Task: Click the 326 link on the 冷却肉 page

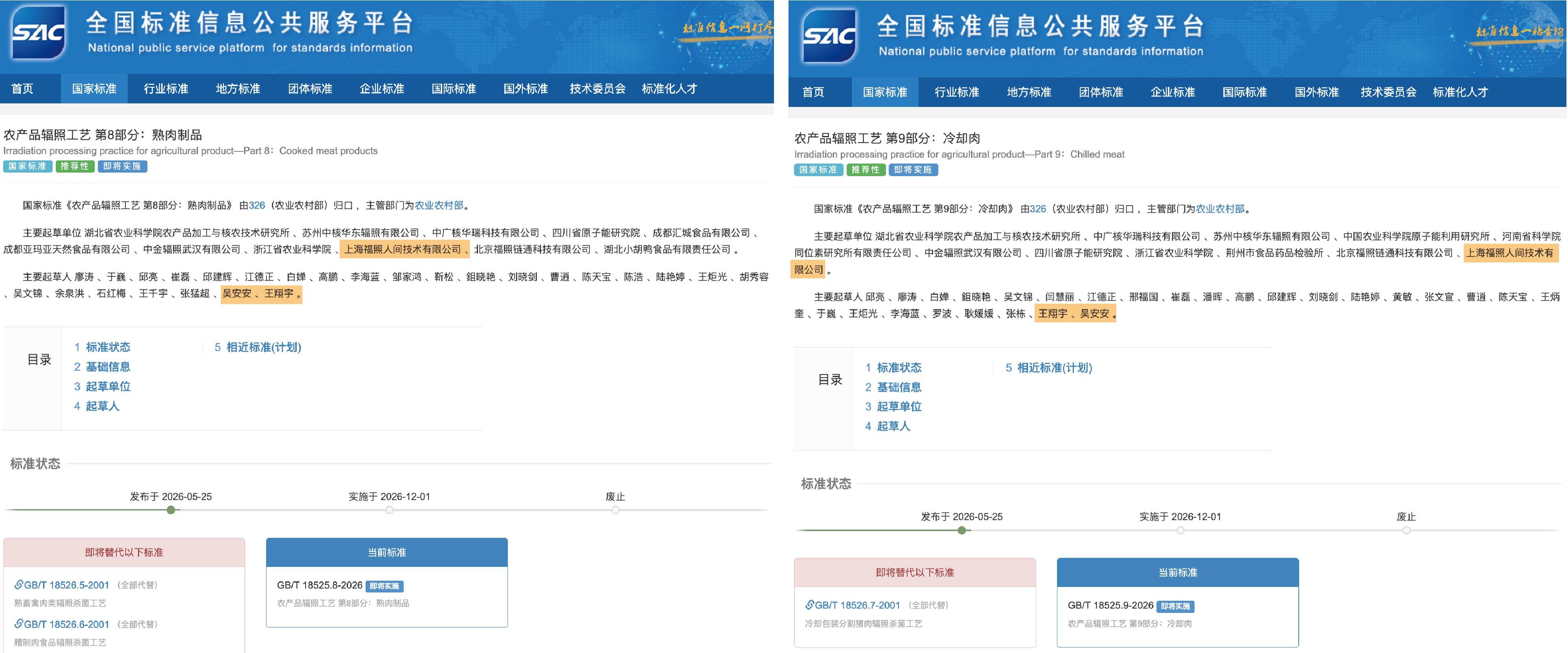Action: [1038, 209]
